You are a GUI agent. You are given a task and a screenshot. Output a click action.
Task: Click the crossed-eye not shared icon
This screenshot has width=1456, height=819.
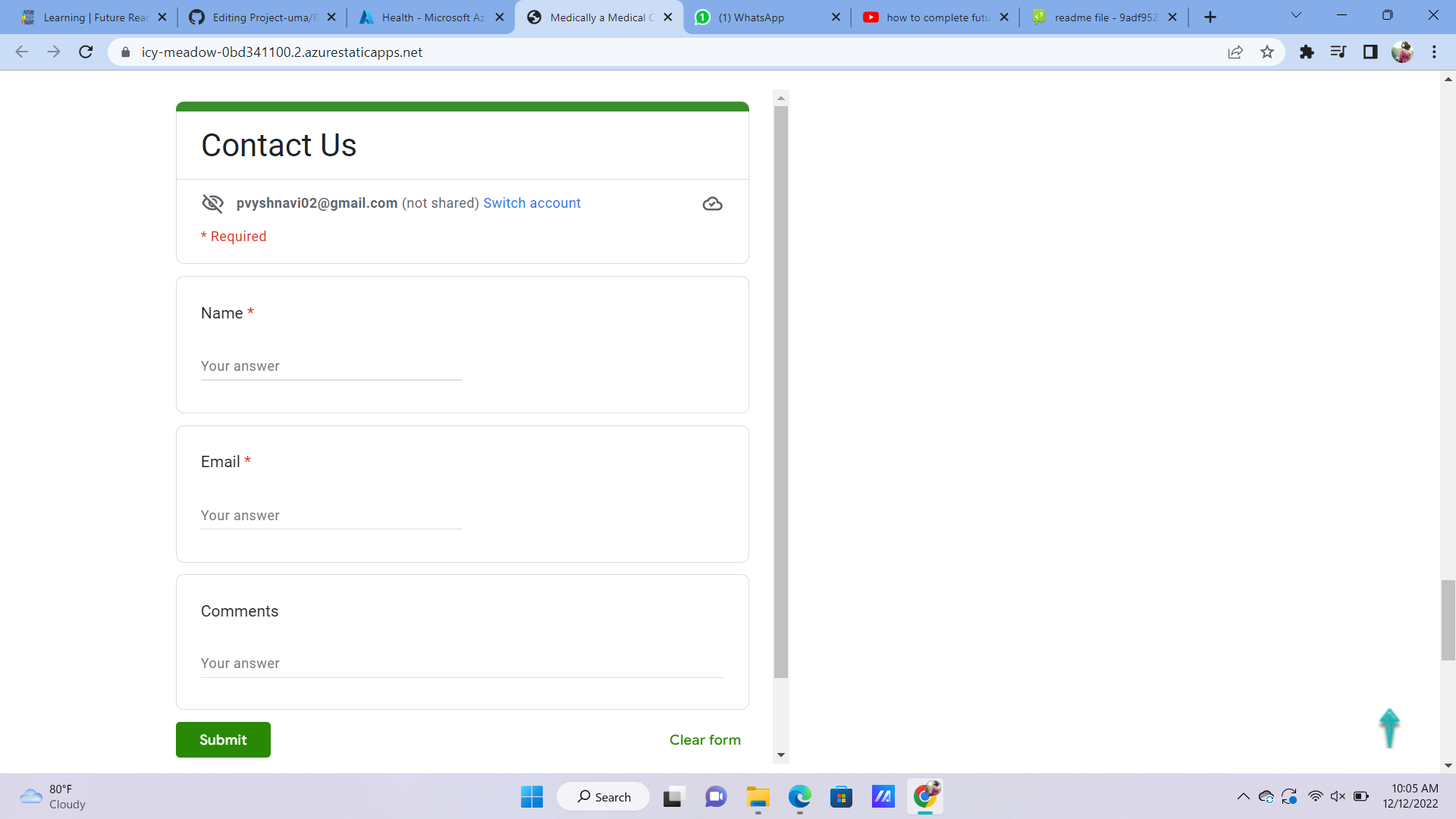pos(212,203)
